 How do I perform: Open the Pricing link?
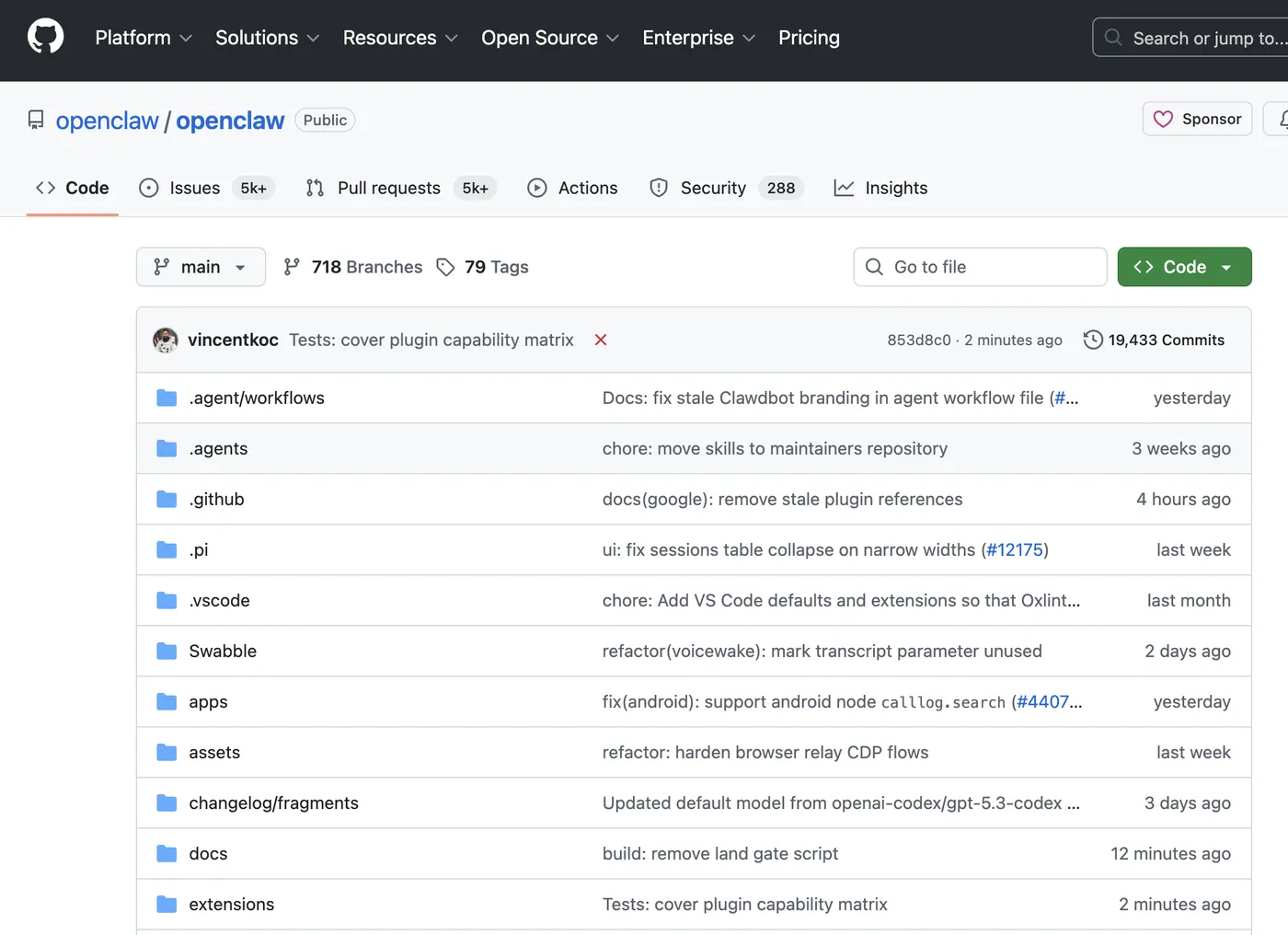point(809,38)
